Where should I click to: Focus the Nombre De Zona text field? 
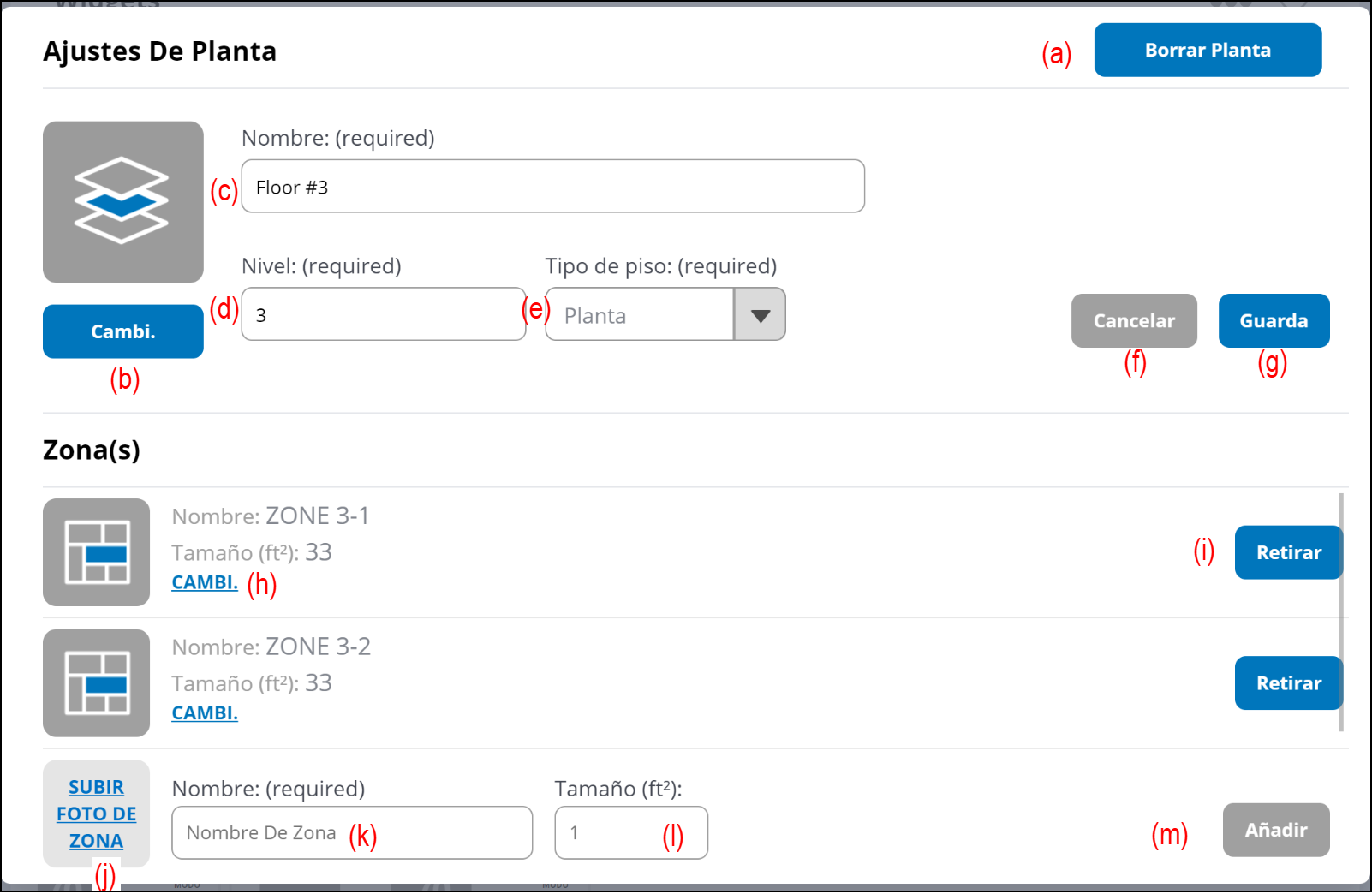click(351, 832)
